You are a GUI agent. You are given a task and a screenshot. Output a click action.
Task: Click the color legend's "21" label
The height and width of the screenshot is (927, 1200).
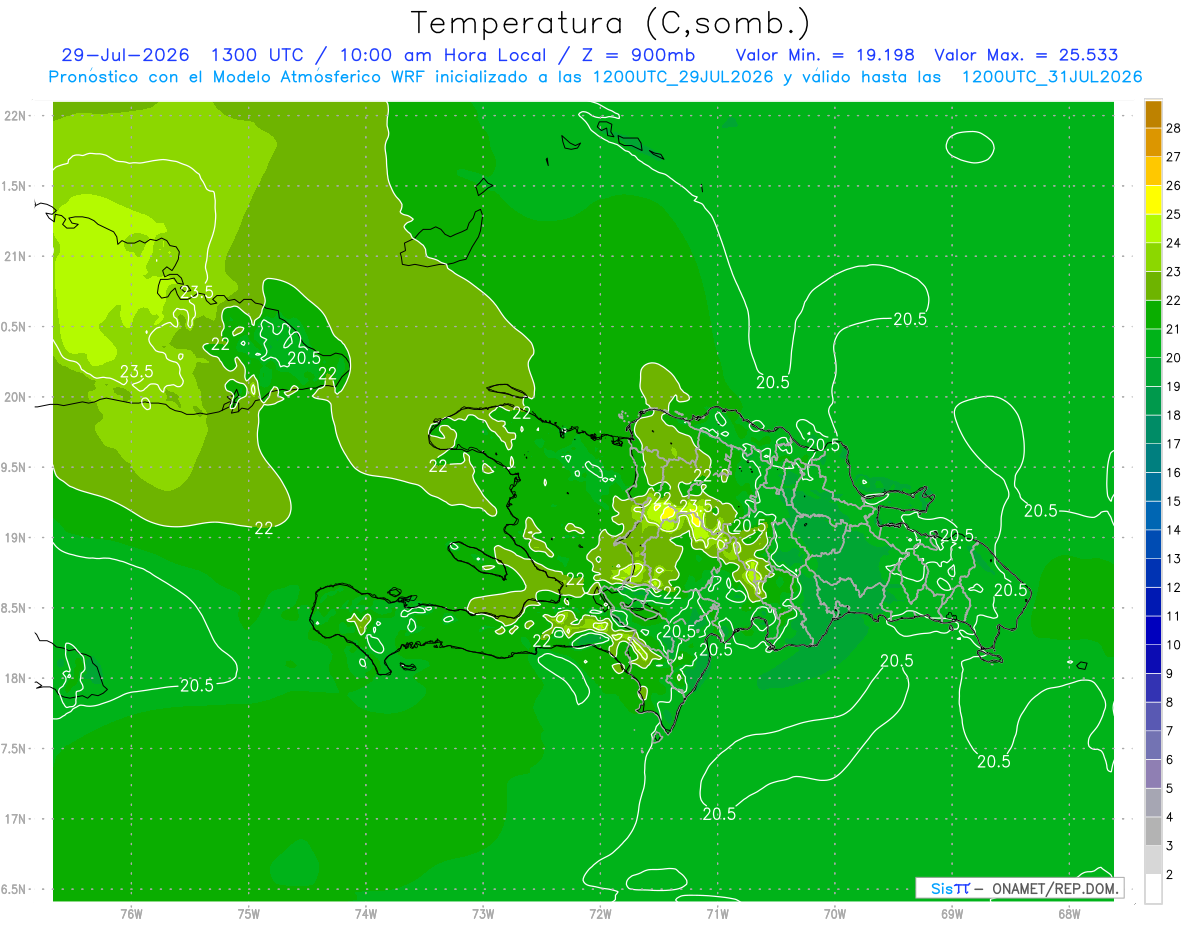click(x=1173, y=329)
